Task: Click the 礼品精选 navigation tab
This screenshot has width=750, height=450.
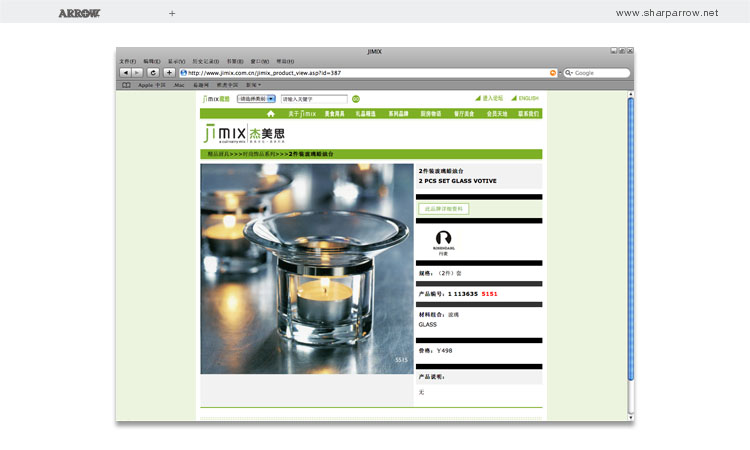Action: coord(365,114)
